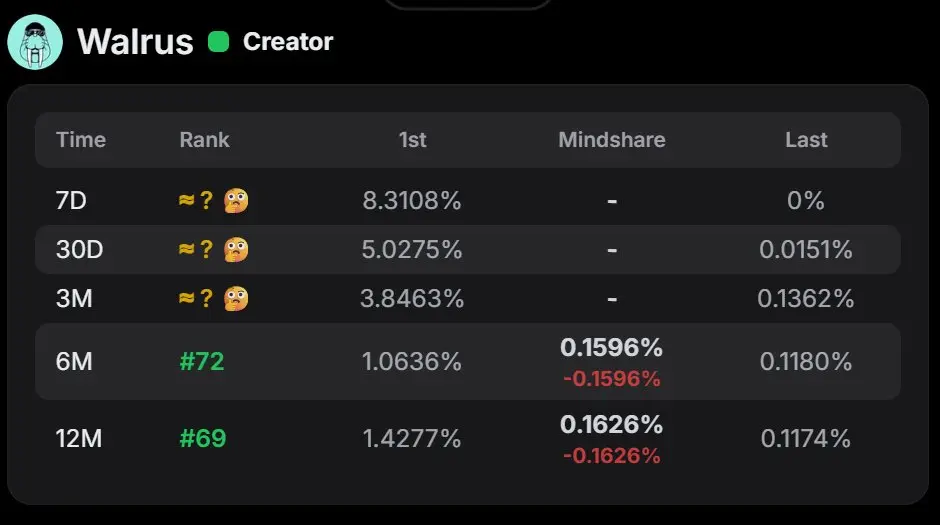The image size is (940, 525).
Task: Click the approx-question rank symbol in 7D row
Action: (196, 200)
